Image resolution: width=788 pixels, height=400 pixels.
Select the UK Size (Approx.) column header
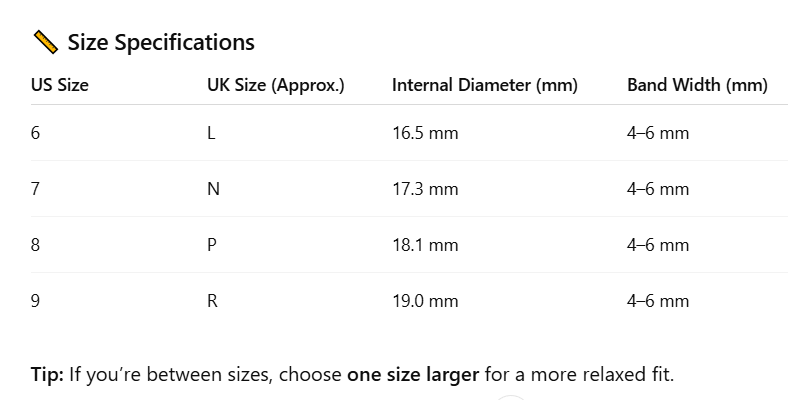coord(275,85)
